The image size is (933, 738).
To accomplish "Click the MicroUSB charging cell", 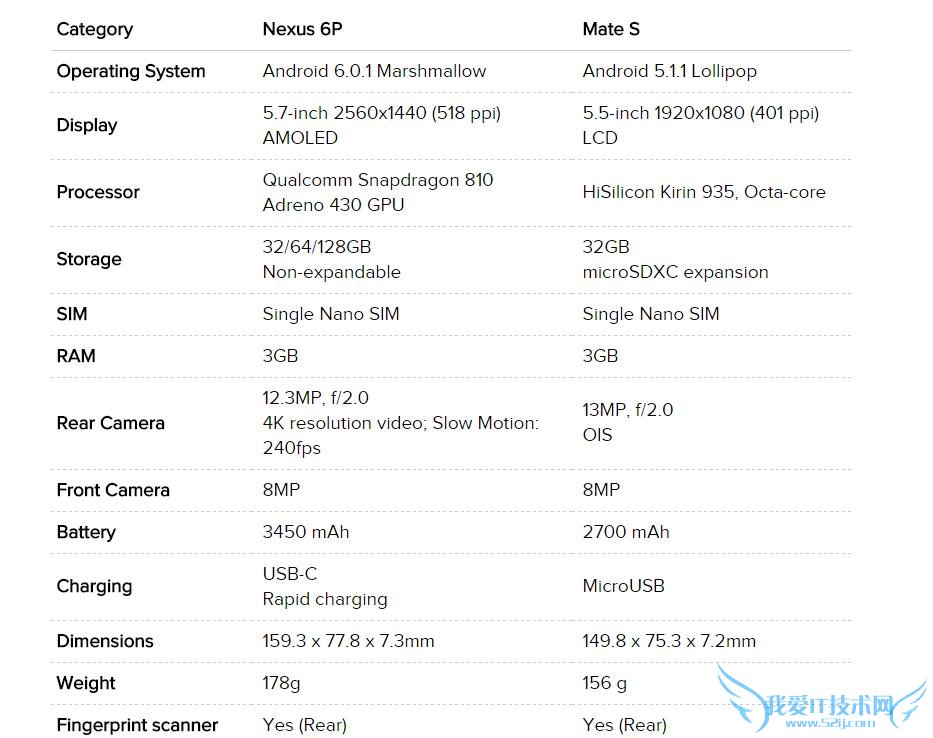I will 623,586.
